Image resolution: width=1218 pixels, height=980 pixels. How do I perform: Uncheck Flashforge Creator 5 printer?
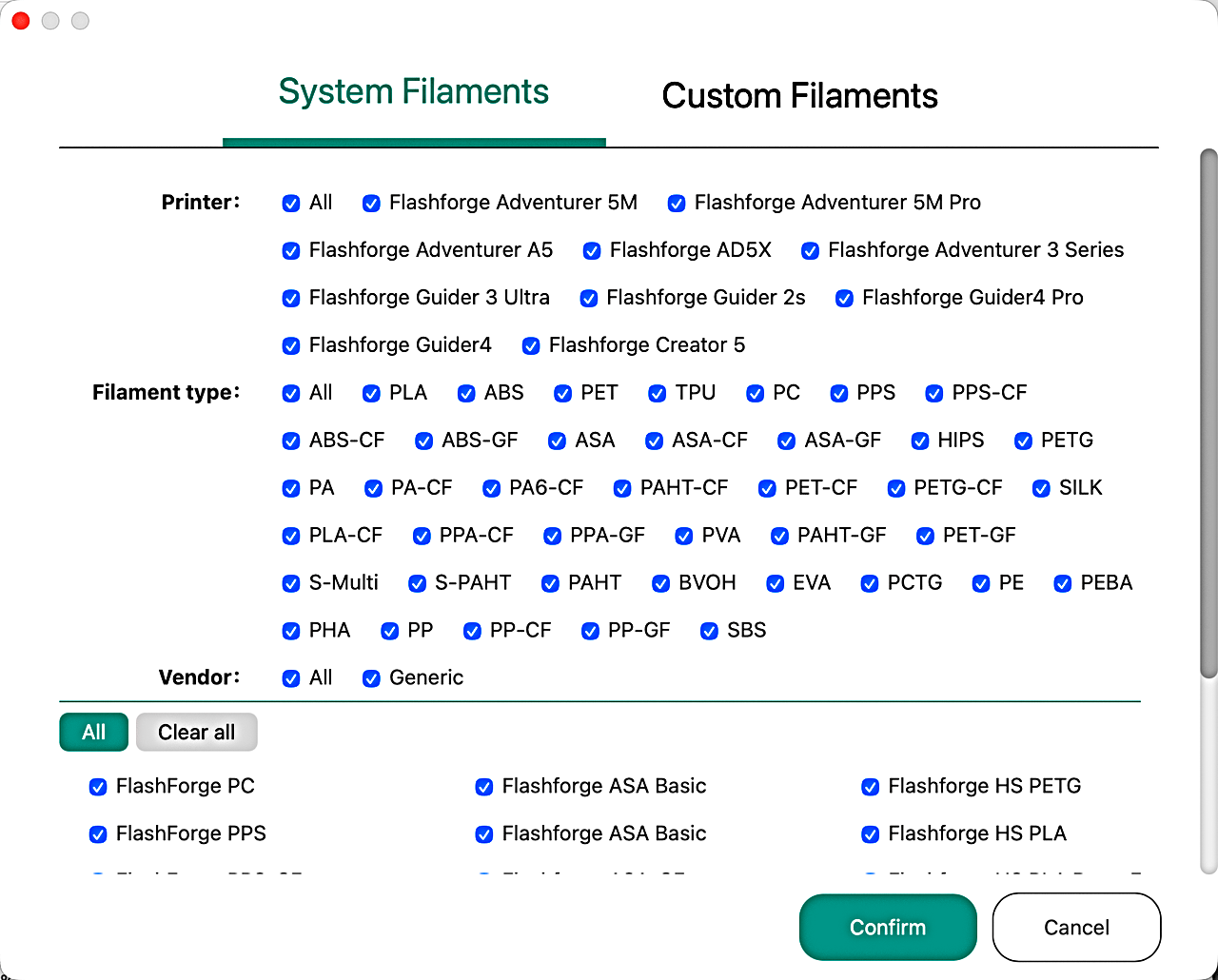[531, 345]
